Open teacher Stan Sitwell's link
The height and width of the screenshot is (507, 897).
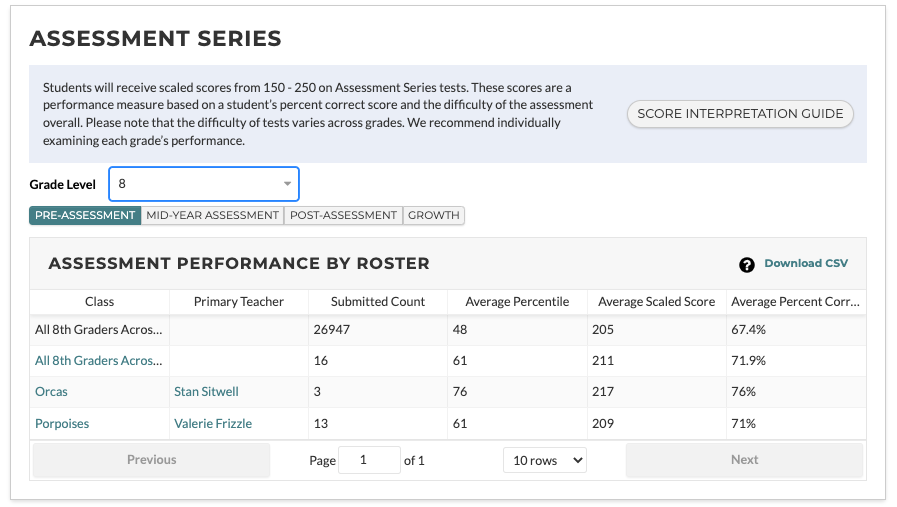(206, 392)
